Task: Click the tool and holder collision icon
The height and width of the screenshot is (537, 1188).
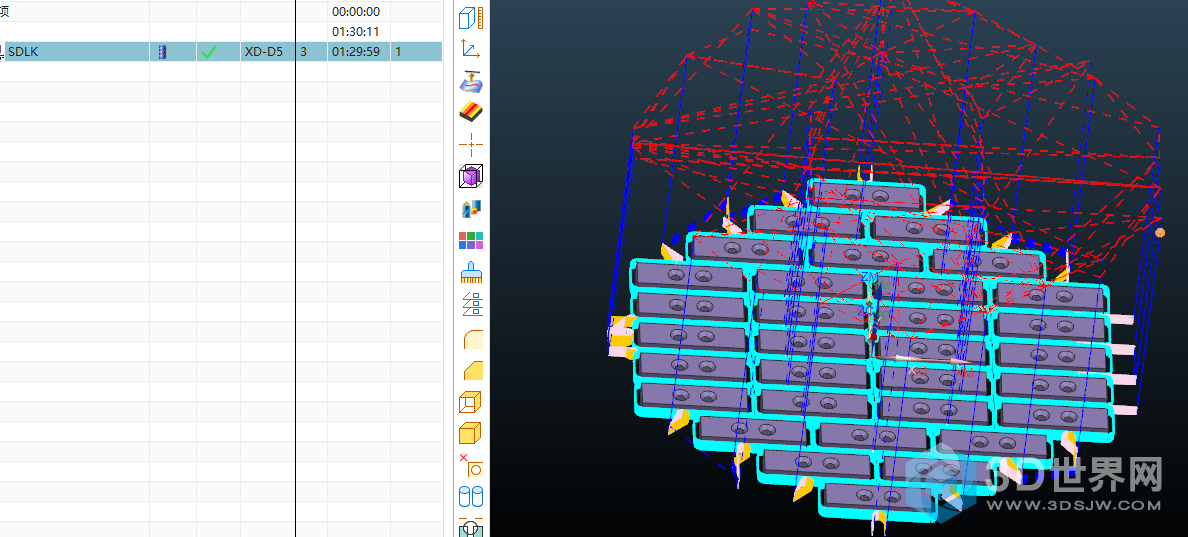Action: (x=471, y=209)
